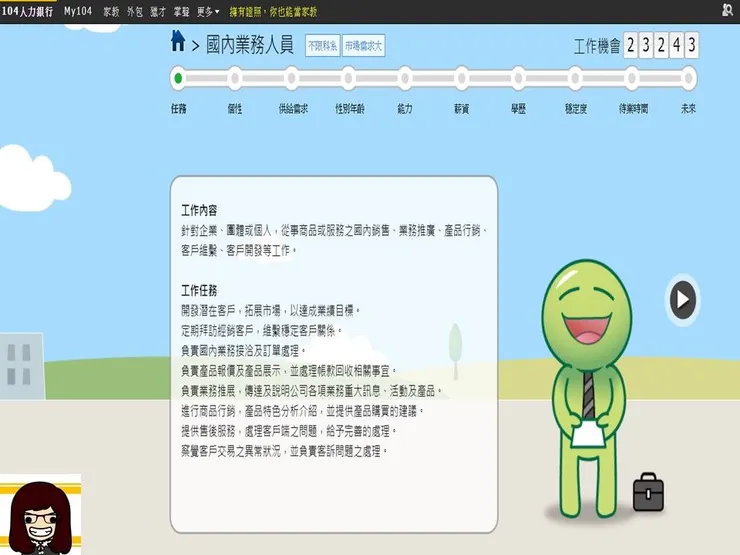Click the 工作機會 counter digits
The width and height of the screenshot is (740, 555).
click(x=661, y=45)
